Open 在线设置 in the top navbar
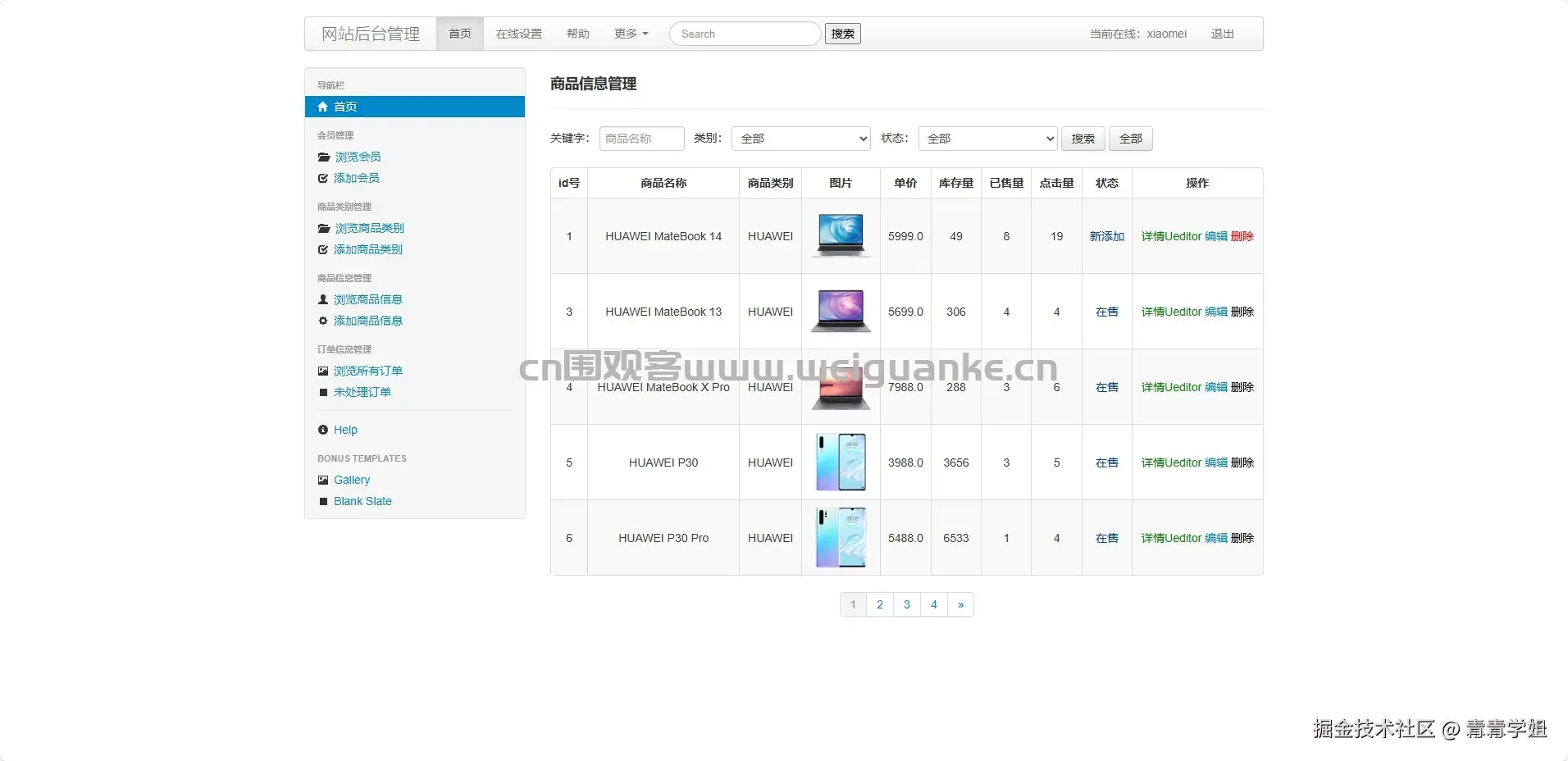The height and width of the screenshot is (761, 1568). 519,34
